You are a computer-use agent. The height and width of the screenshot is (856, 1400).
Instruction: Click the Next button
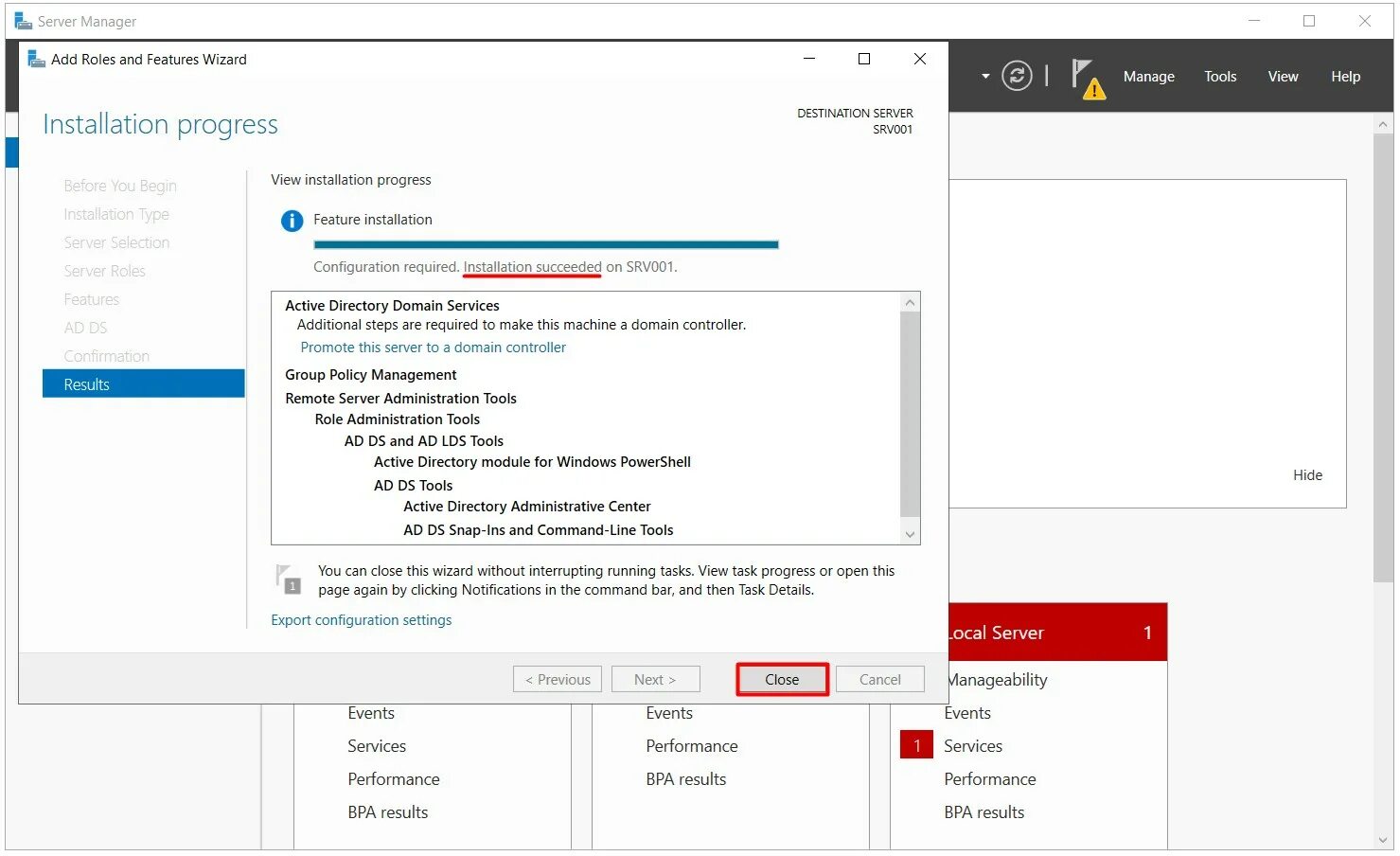[655, 680]
